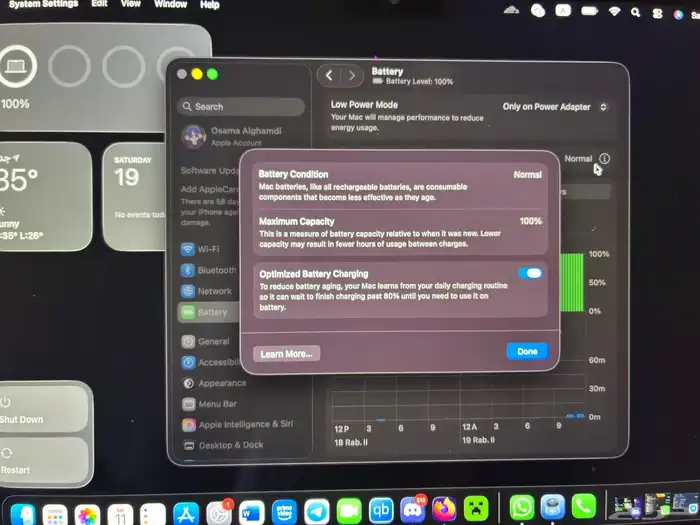Open Reminders from the Dock
The height and width of the screenshot is (525, 700).
(153, 515)
